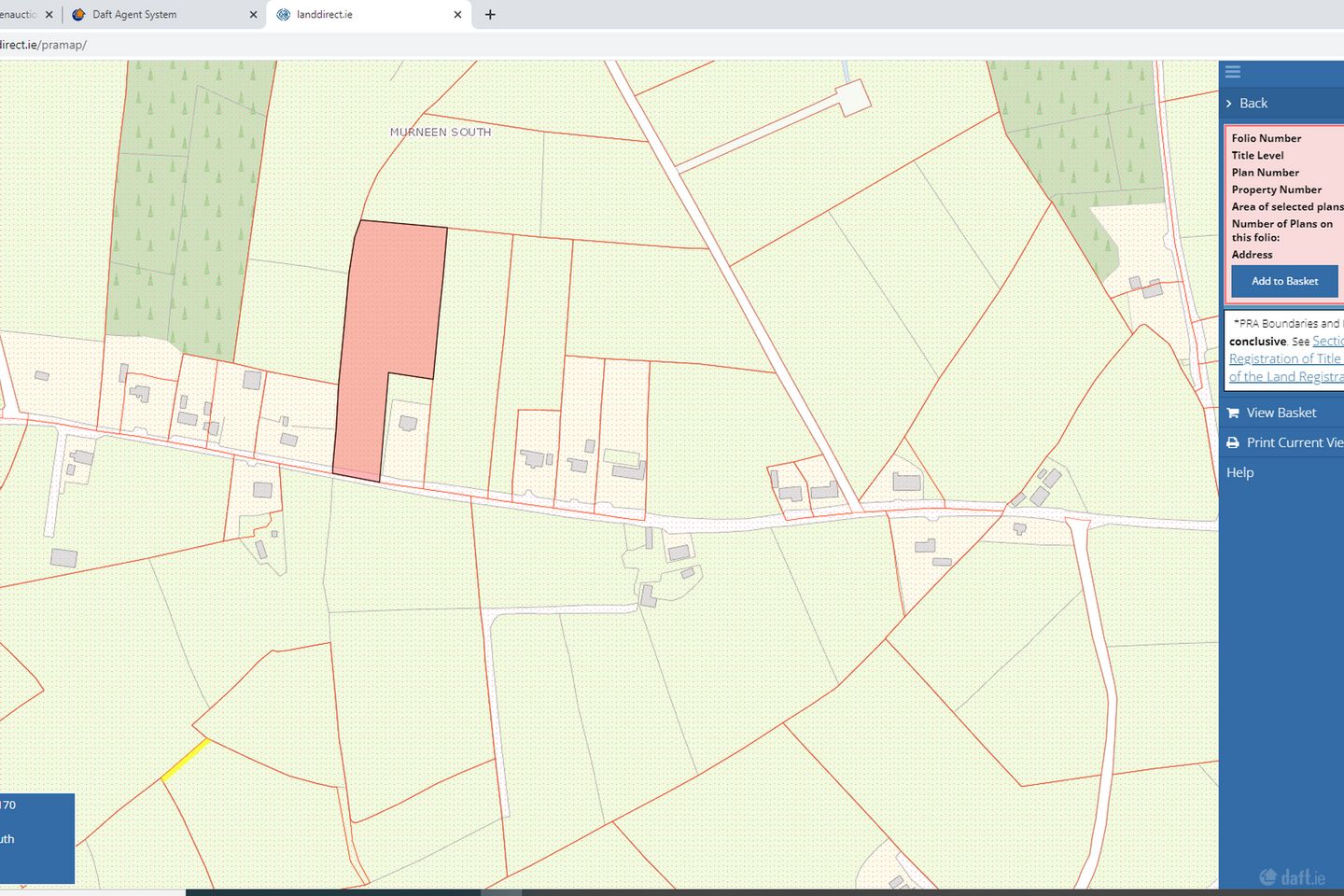This screenshot has width=1344, height=896.
Task: Click the Add to Basket button
Action: 1283,281
